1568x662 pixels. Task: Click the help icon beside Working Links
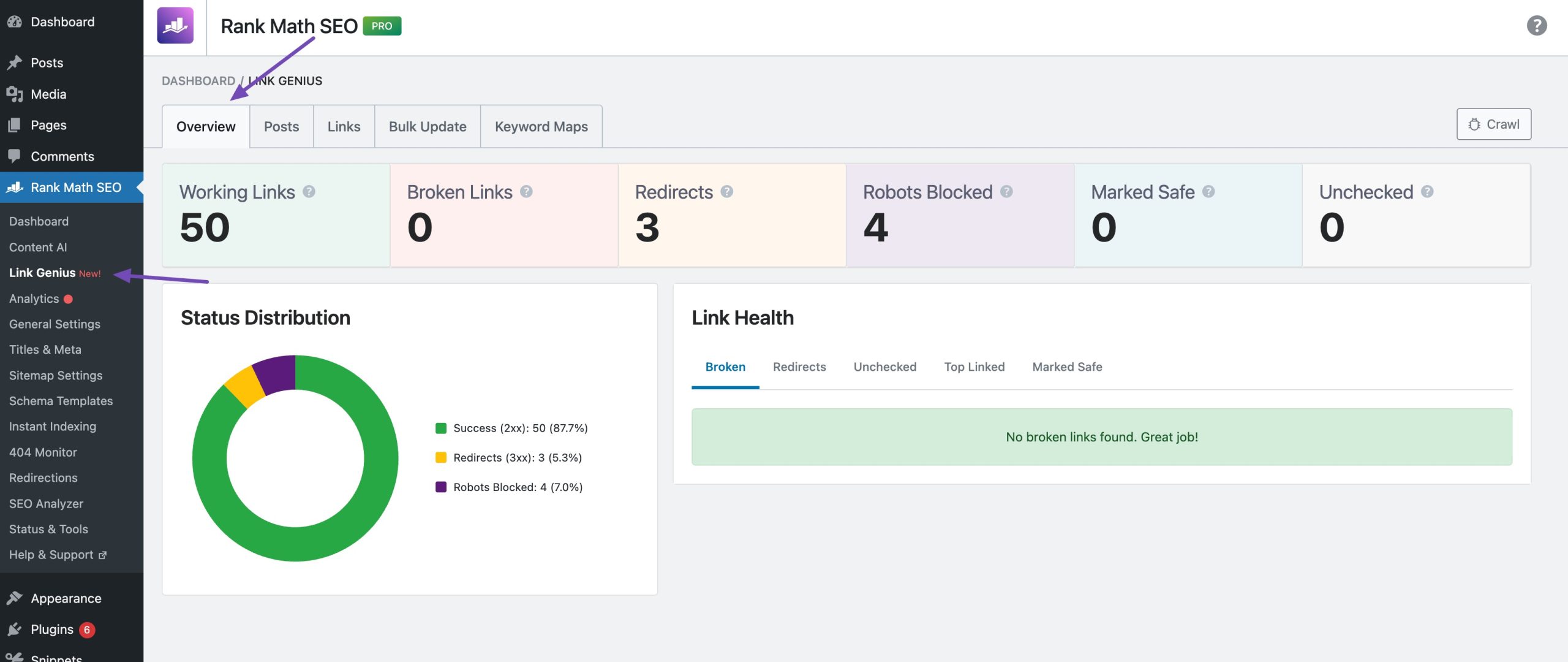[x=310, y=191]
